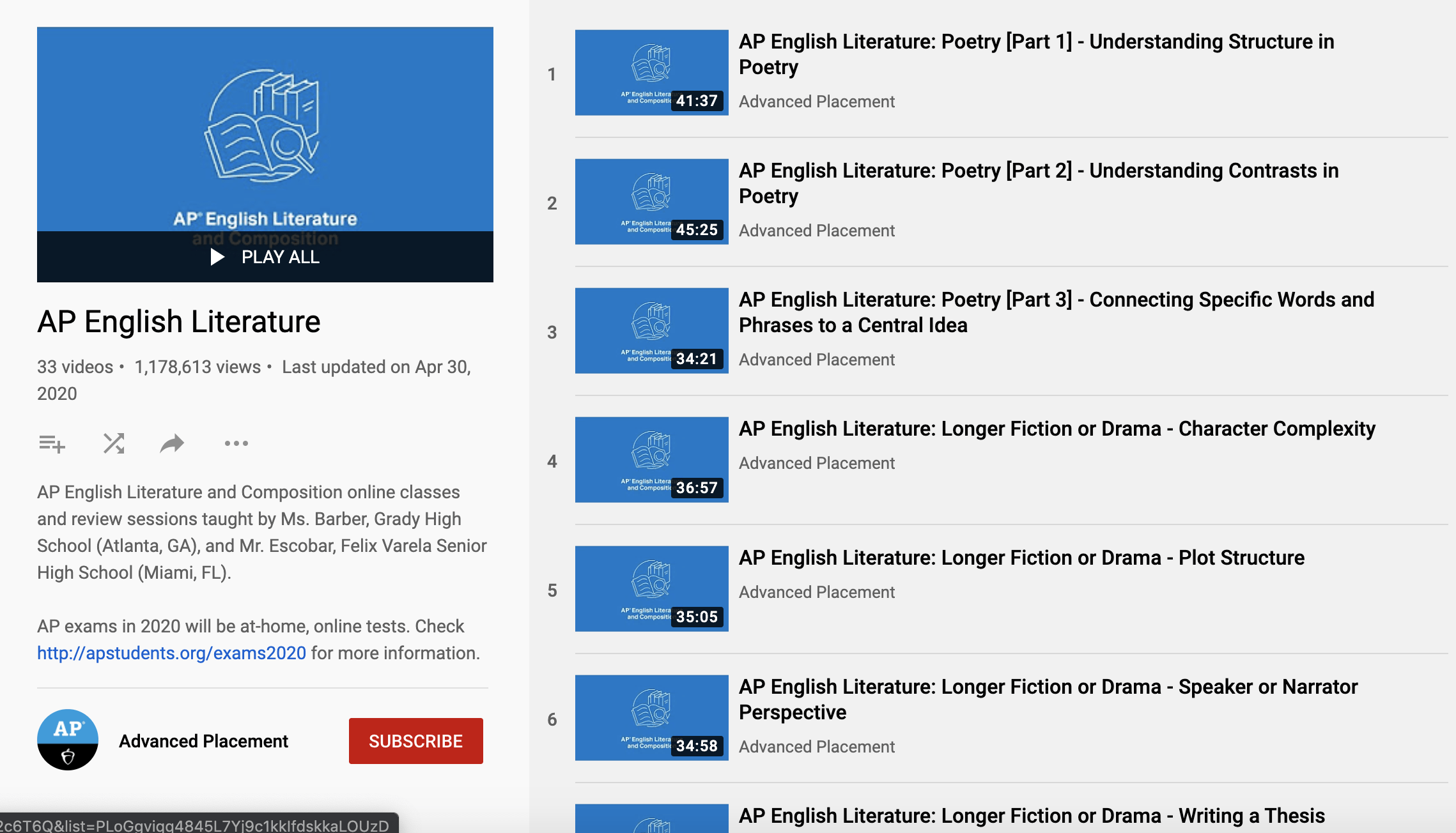Image resolution: width=1456 pixels, height=833 pixels.
Task: Click the Advanced Placement channel icon
Action: 66,741
